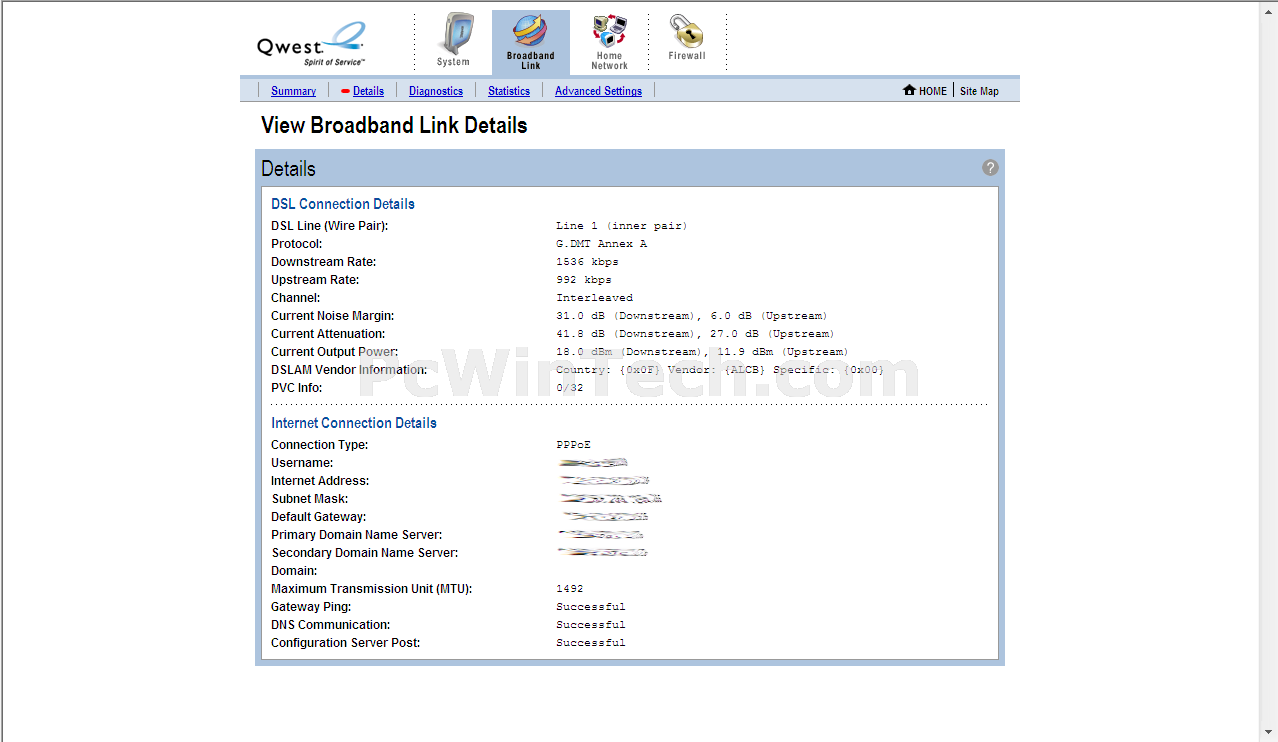Select the protocol value 'G.DMT Annex A'
This screenshot has width=1278, height=742.
(601, 244)
